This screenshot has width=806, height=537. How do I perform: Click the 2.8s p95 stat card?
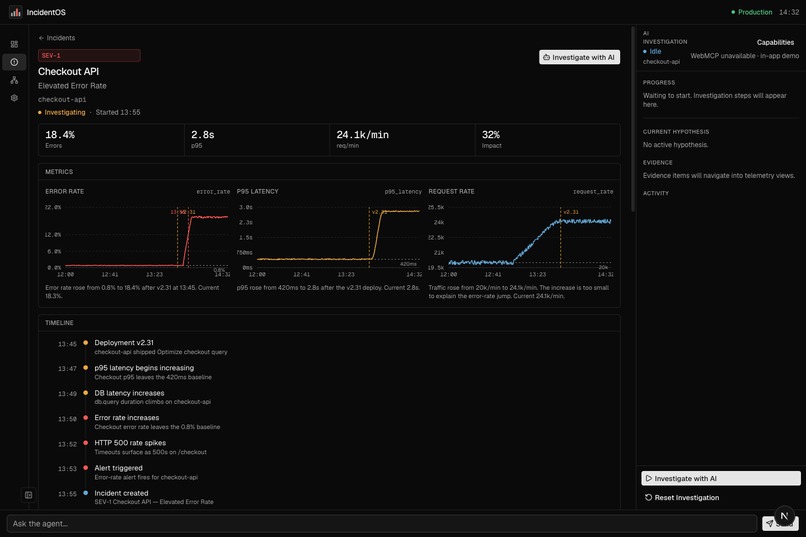(x=257, y=140)
